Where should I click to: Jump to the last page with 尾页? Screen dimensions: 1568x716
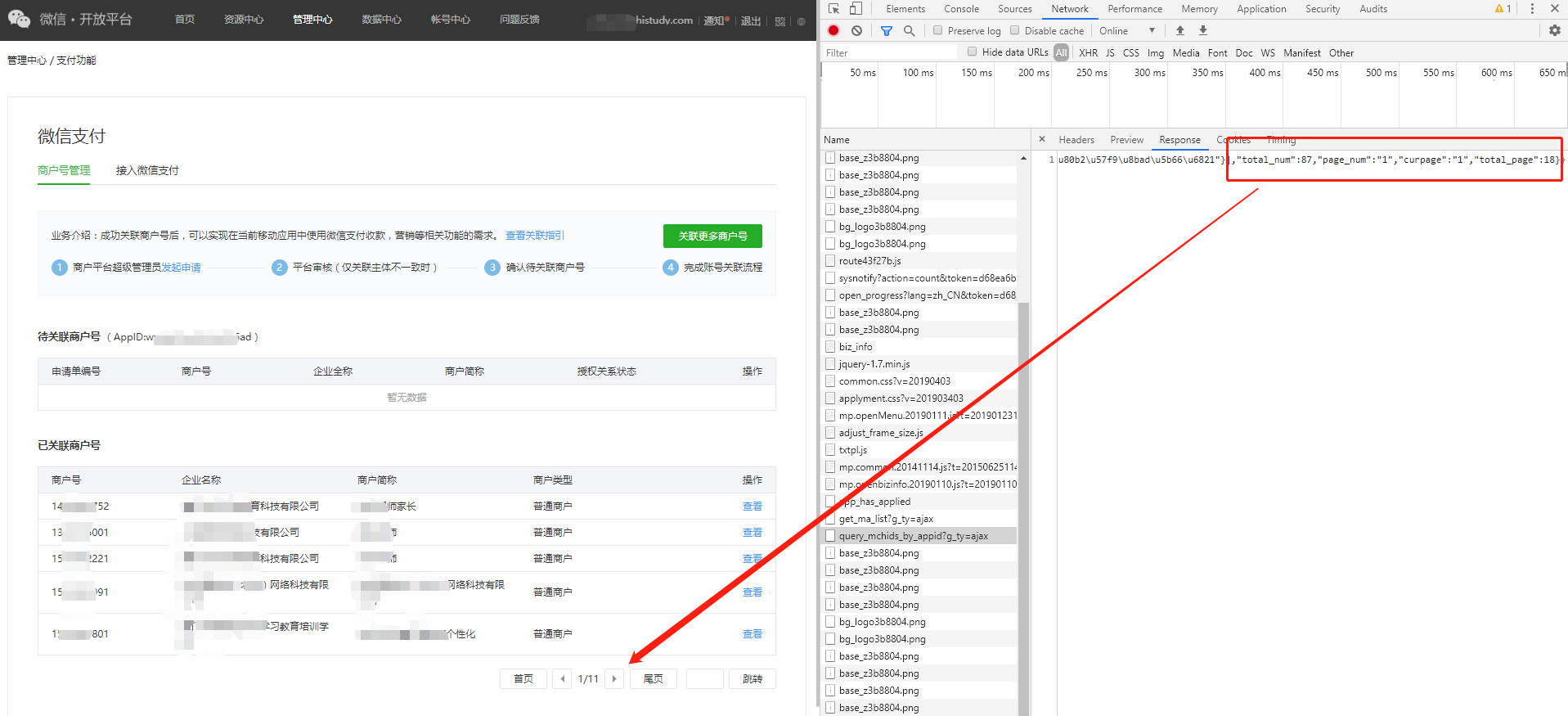(x=654, y=679)
